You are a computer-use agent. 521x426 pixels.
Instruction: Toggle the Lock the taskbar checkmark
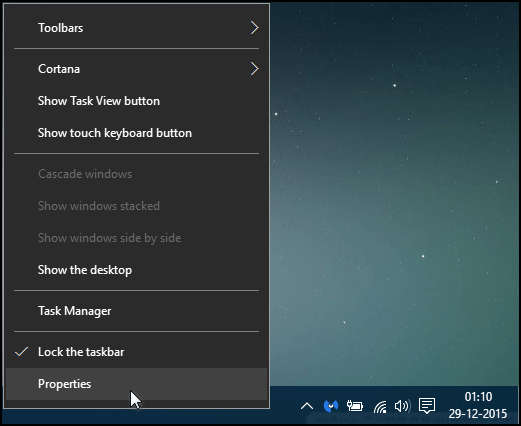coord(22,352)
